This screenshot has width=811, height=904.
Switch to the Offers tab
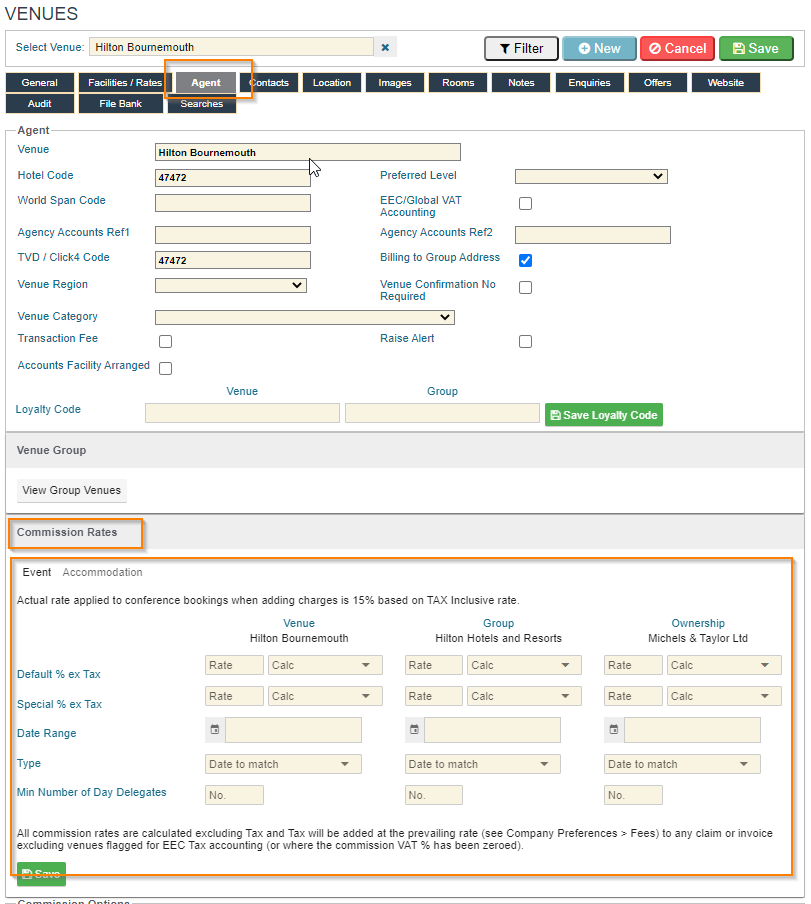point(658,82)
